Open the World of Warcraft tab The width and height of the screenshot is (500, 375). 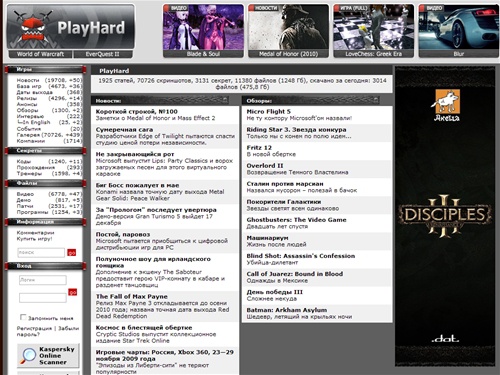coord(40,54)
